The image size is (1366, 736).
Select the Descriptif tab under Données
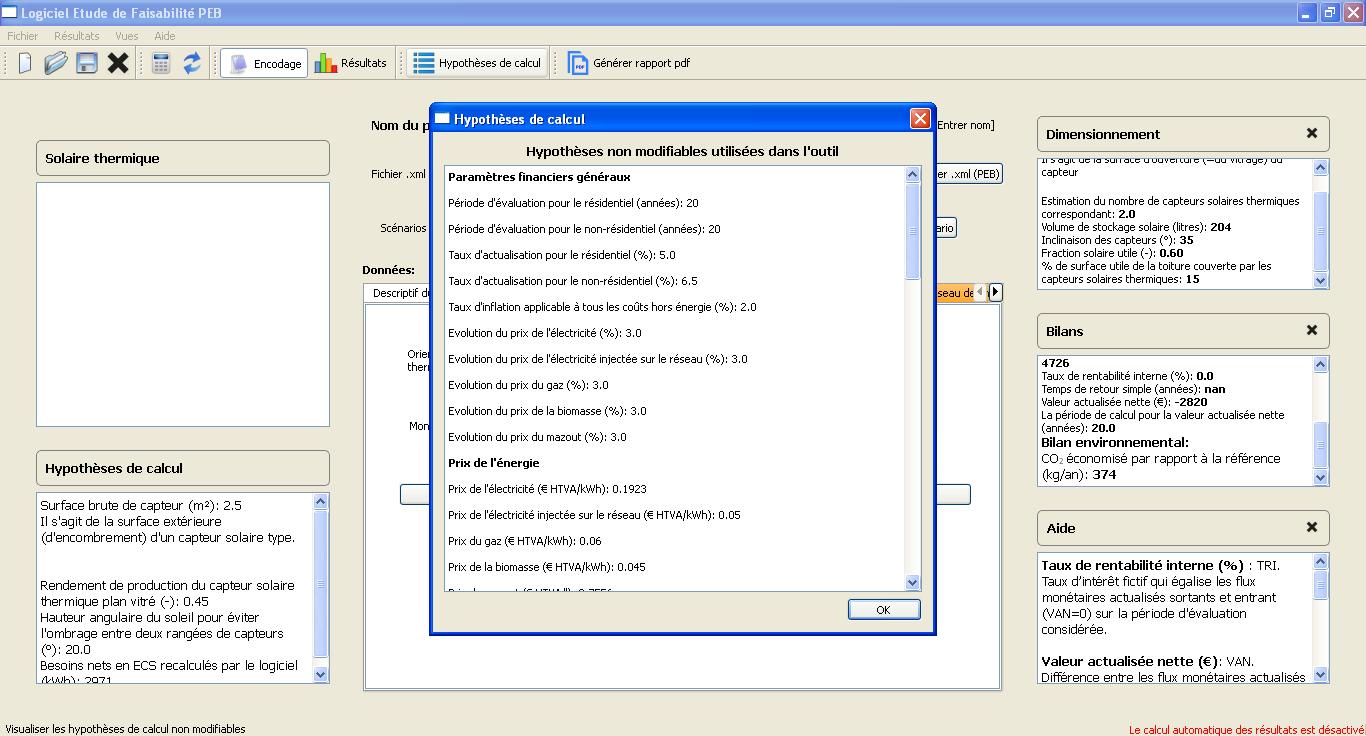(x=398, y=293)
